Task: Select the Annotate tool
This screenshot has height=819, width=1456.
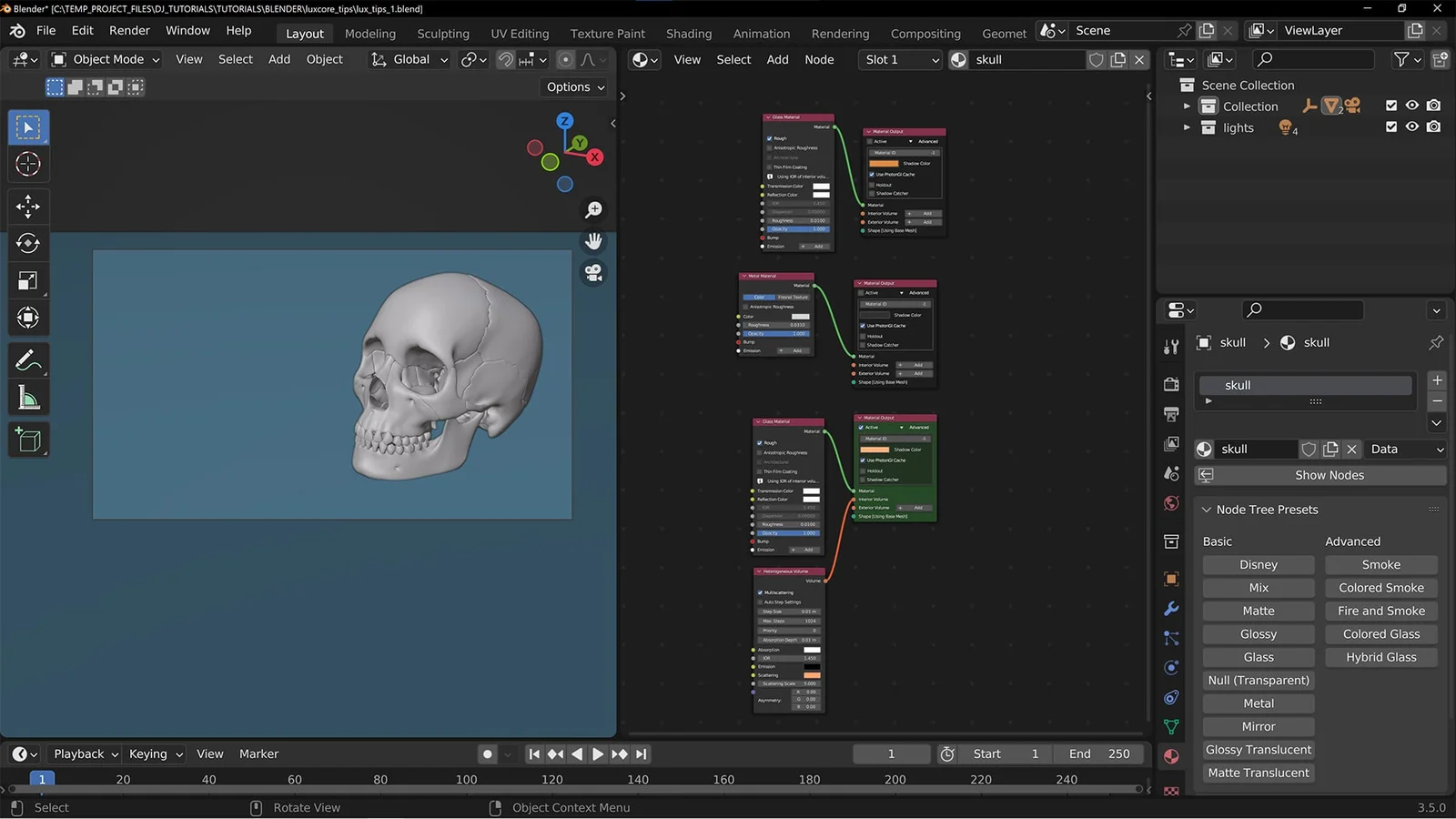Action: pyautogui.click(x=28, y=360)
